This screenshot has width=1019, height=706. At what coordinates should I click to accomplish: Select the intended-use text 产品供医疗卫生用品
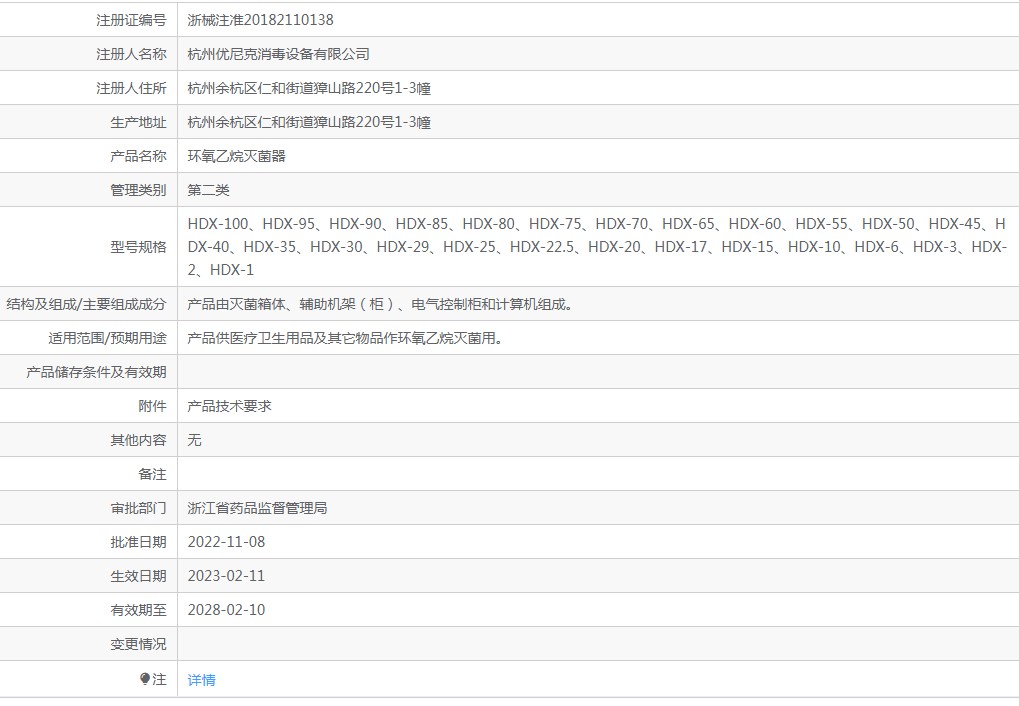pyautogui.click(x=345, y=338)
